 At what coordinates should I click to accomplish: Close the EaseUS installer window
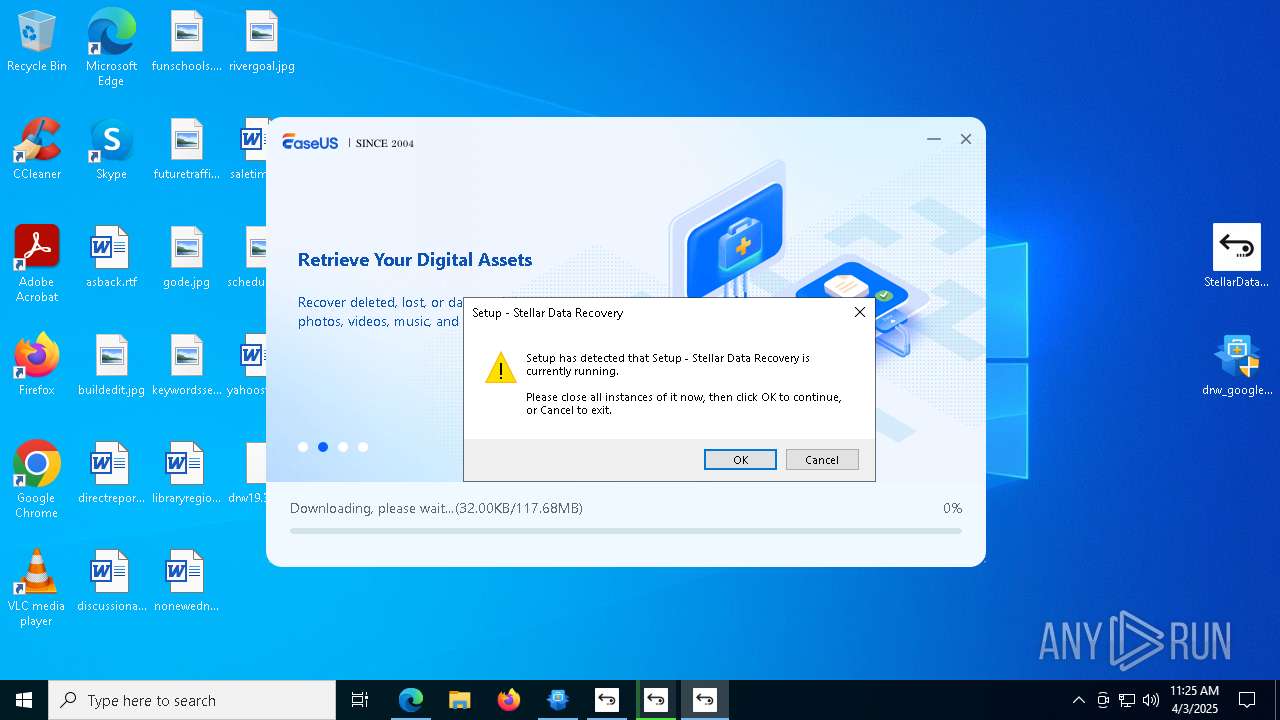[966, 139]
